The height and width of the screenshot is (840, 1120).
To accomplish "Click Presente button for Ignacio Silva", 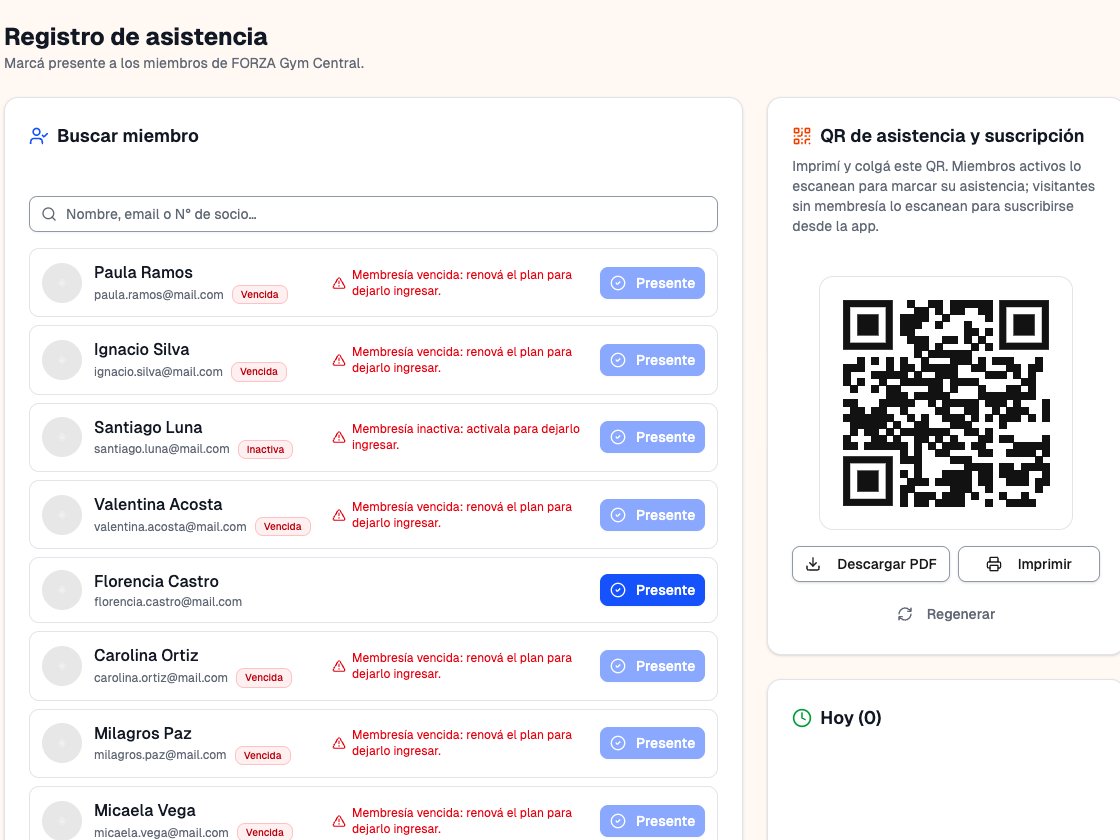I will 652,360.
